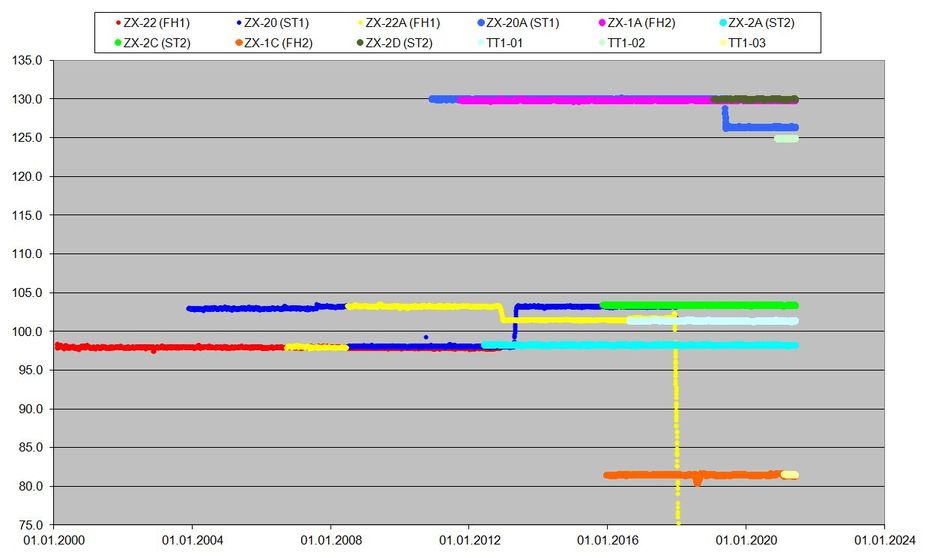Click the 01.01.2004 x-axis date label
This screenshot has width=927, height=558.
click(x=192, y=541)
